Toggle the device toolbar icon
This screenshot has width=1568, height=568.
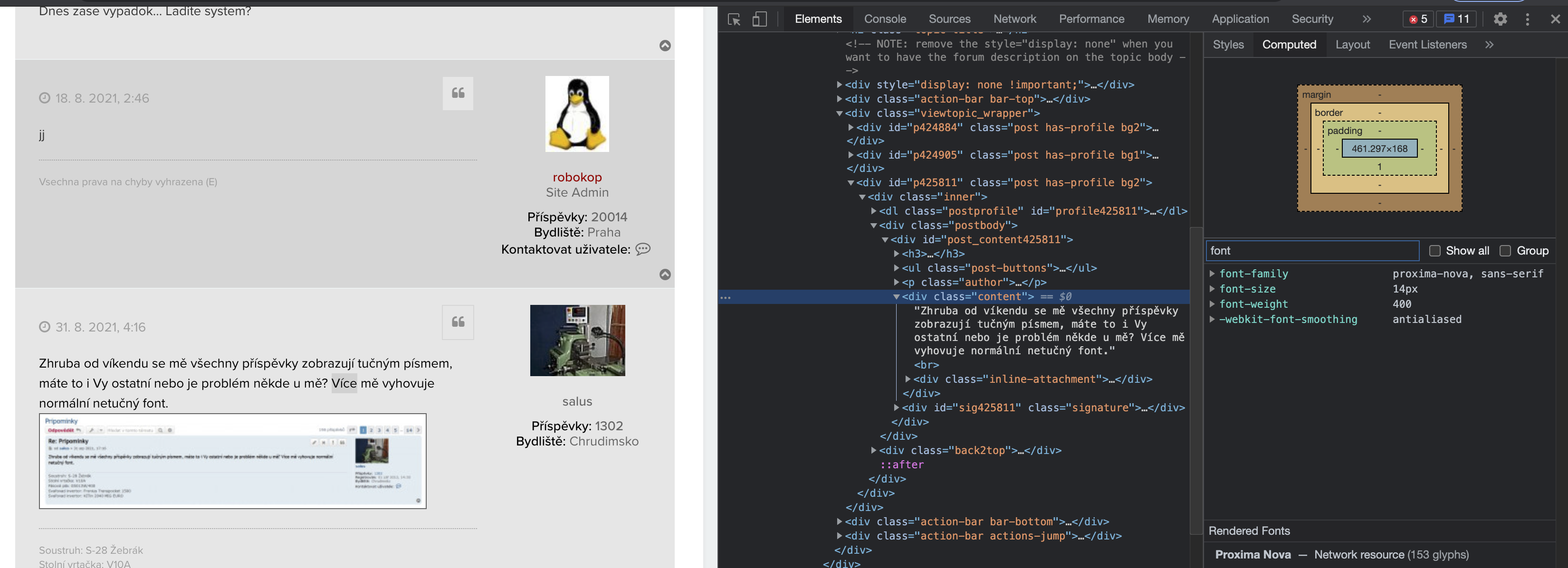coord(759,19)
